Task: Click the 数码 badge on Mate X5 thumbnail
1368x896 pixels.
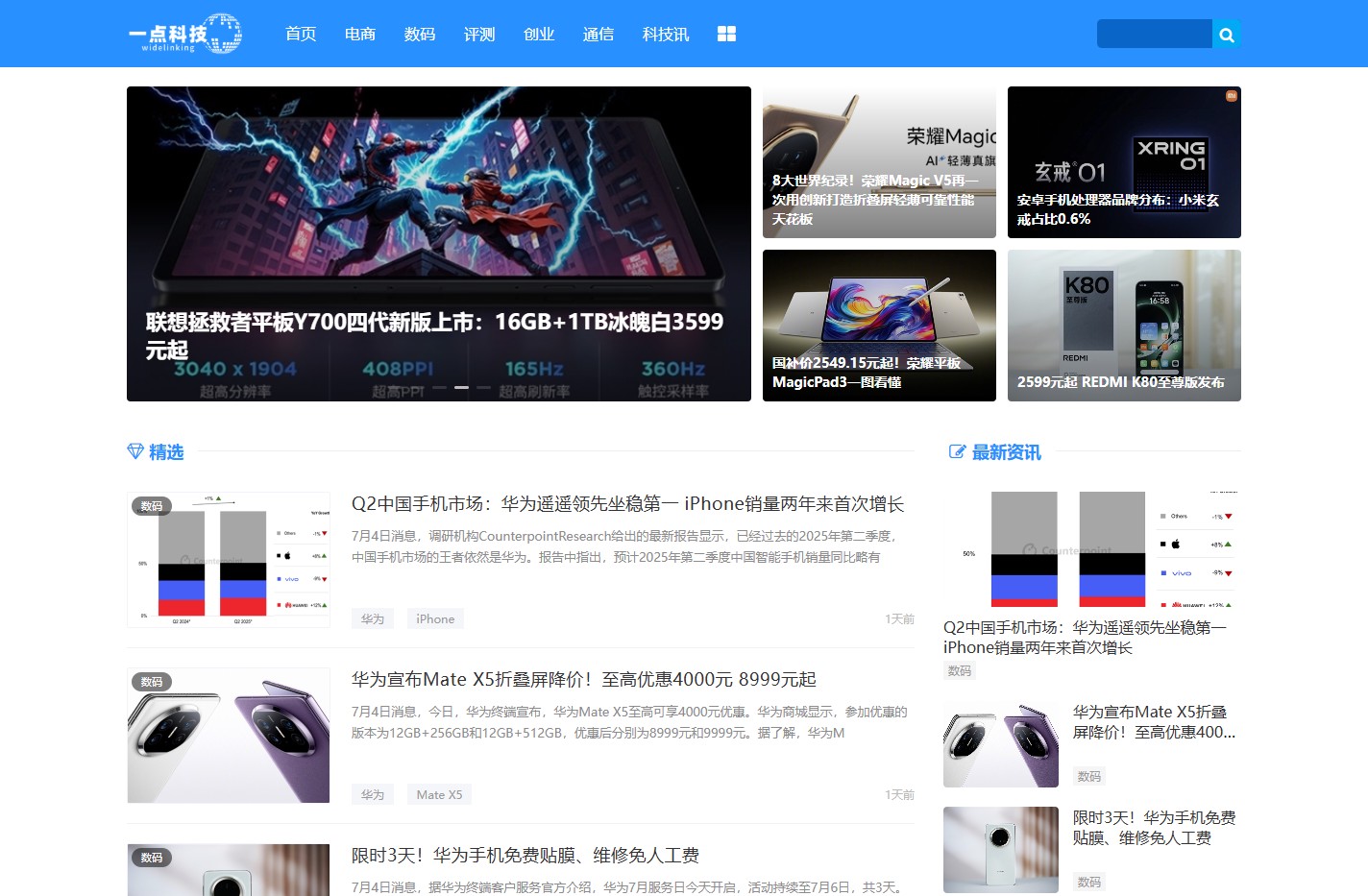Action: pos(152,682)
